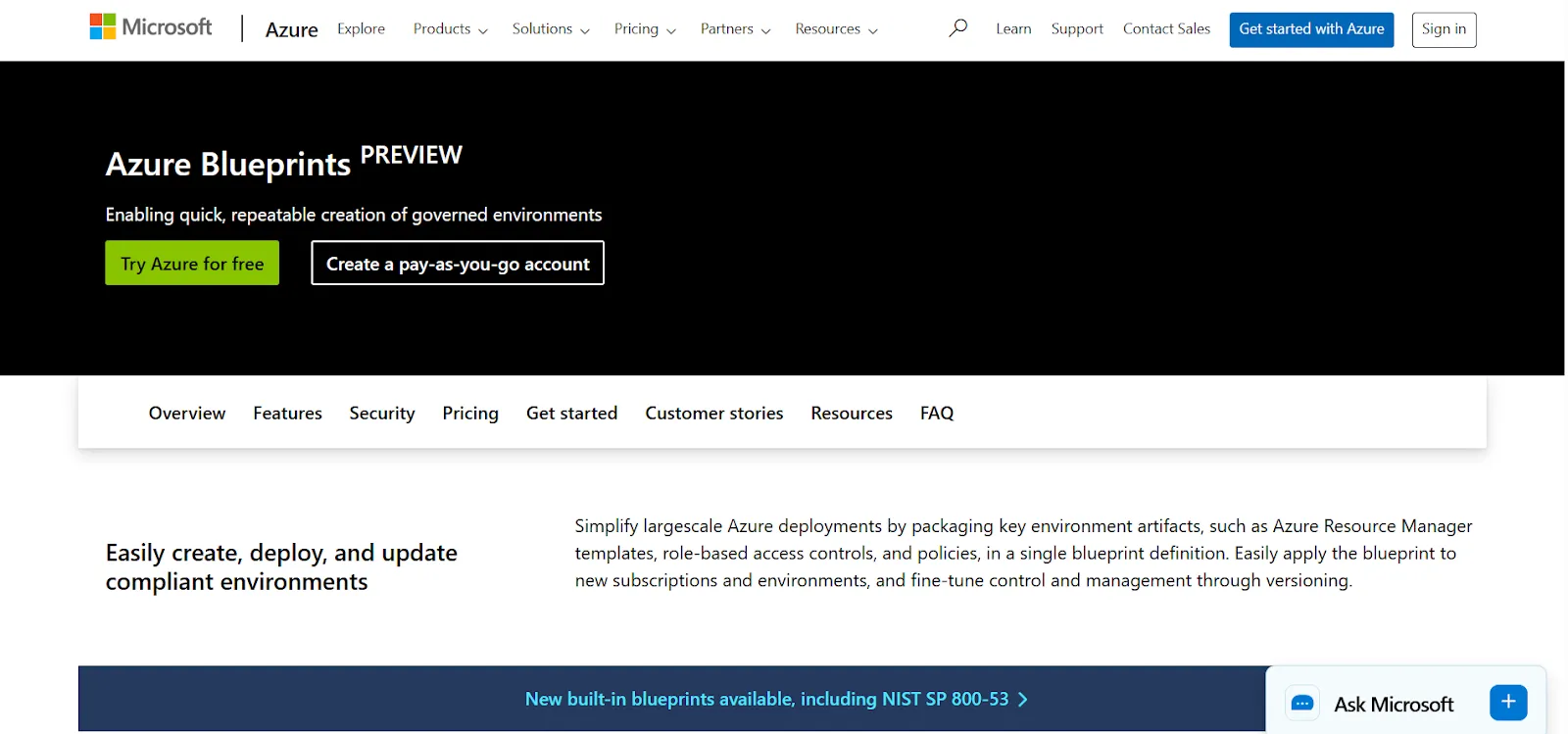Expand the Pricing dropdown in top nav

645,29
